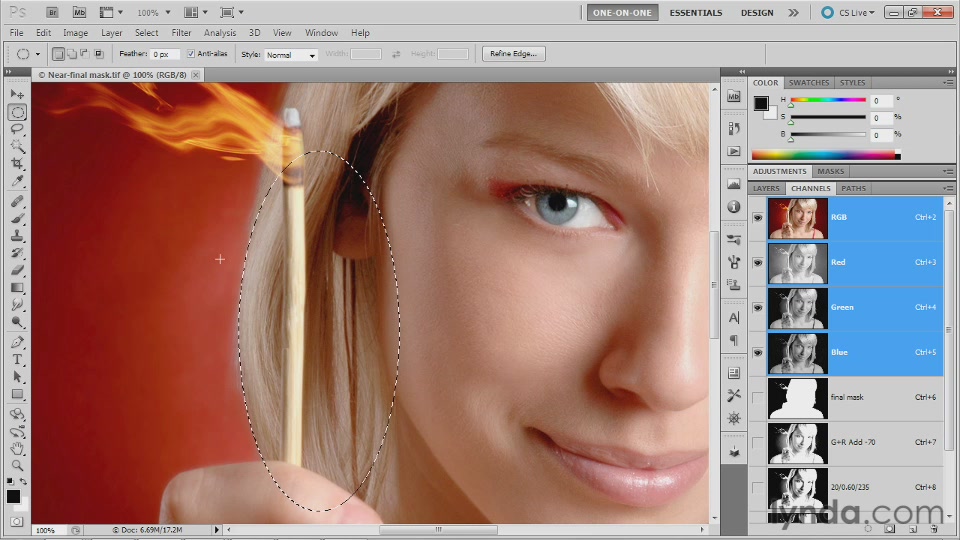Open the Analysis menu
The width and height of the screenshot is (960, 540).
click(x=220, y=33)
